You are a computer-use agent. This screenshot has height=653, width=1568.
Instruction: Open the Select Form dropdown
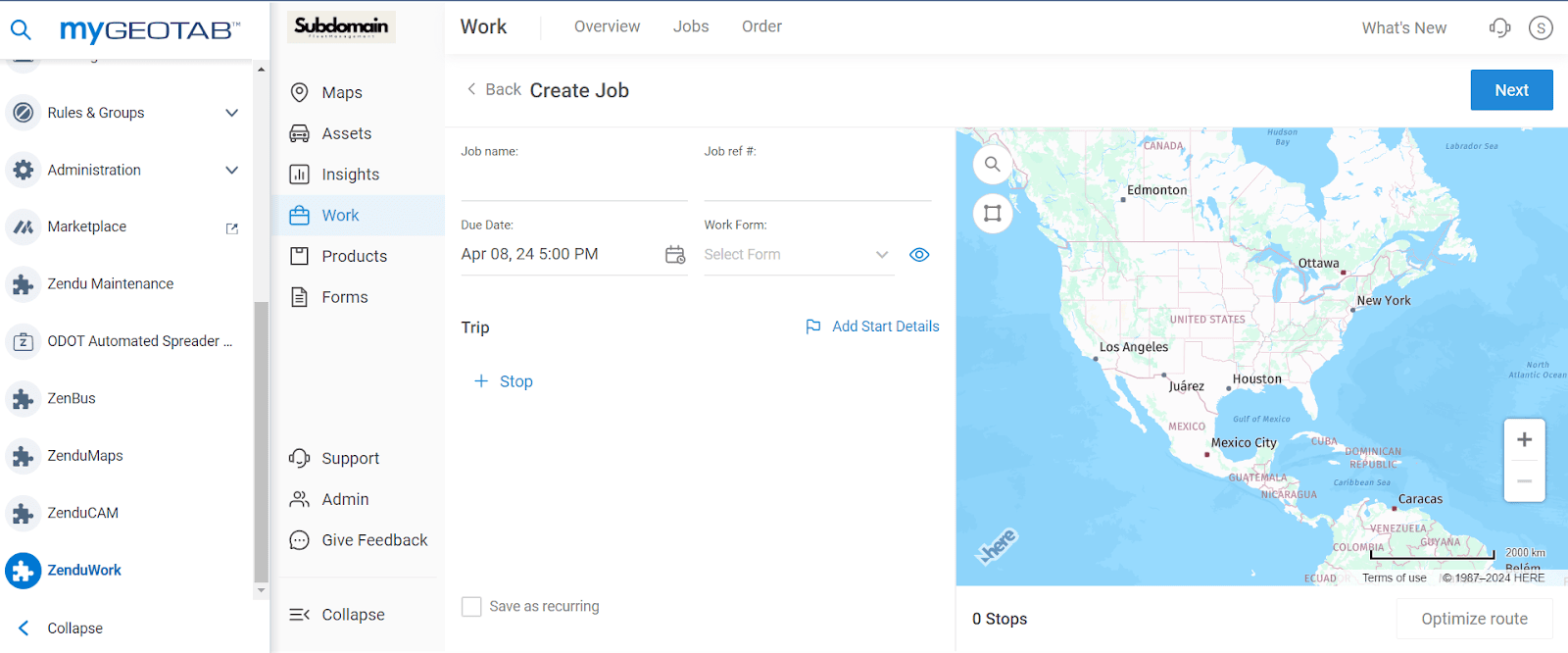point(799,255)
